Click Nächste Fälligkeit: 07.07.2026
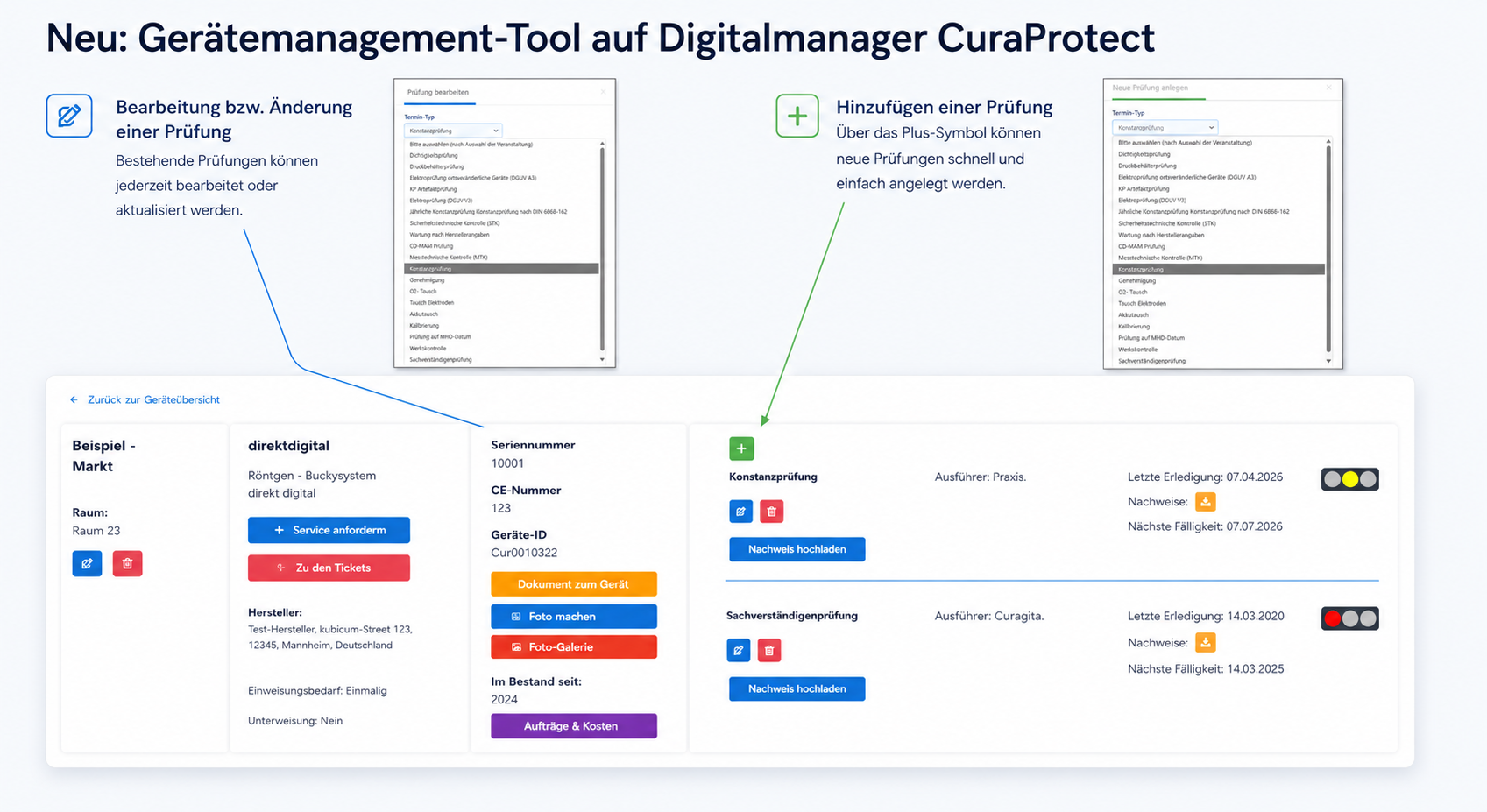The width and height of the screenshot is (1487, 812). click(x=1205, y=526)
